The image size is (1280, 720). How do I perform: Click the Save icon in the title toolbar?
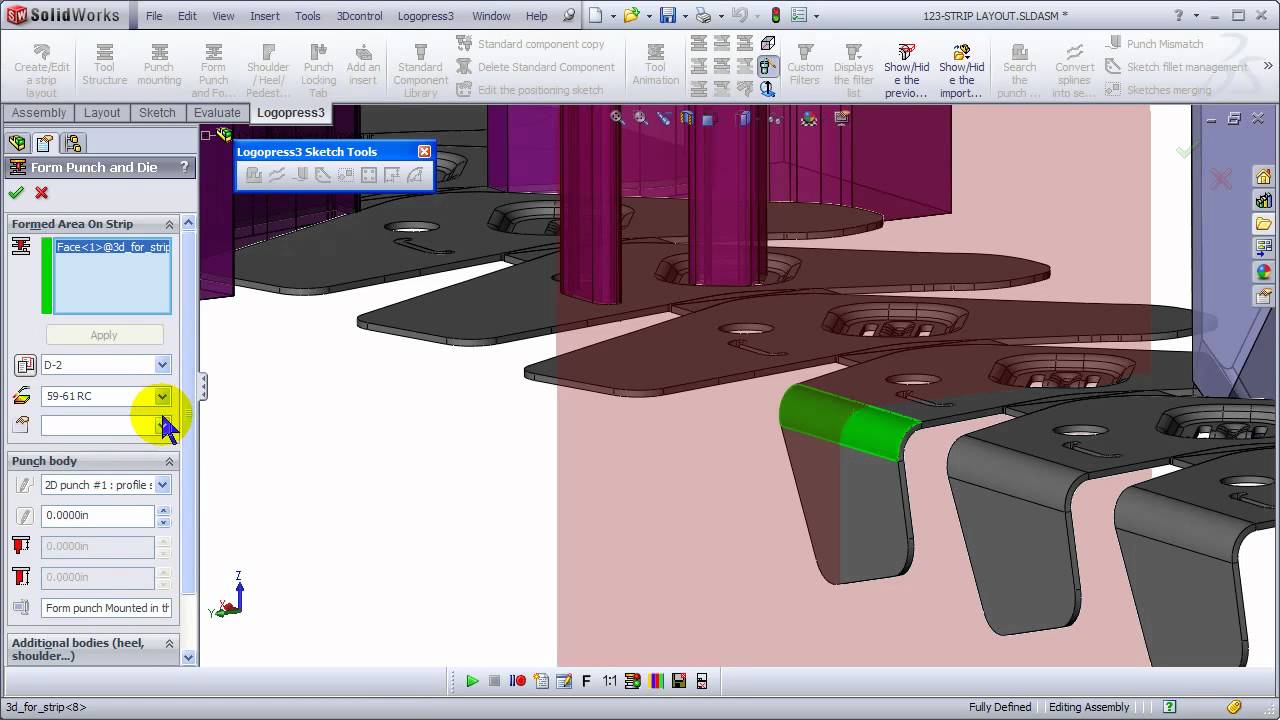[667, 15]
